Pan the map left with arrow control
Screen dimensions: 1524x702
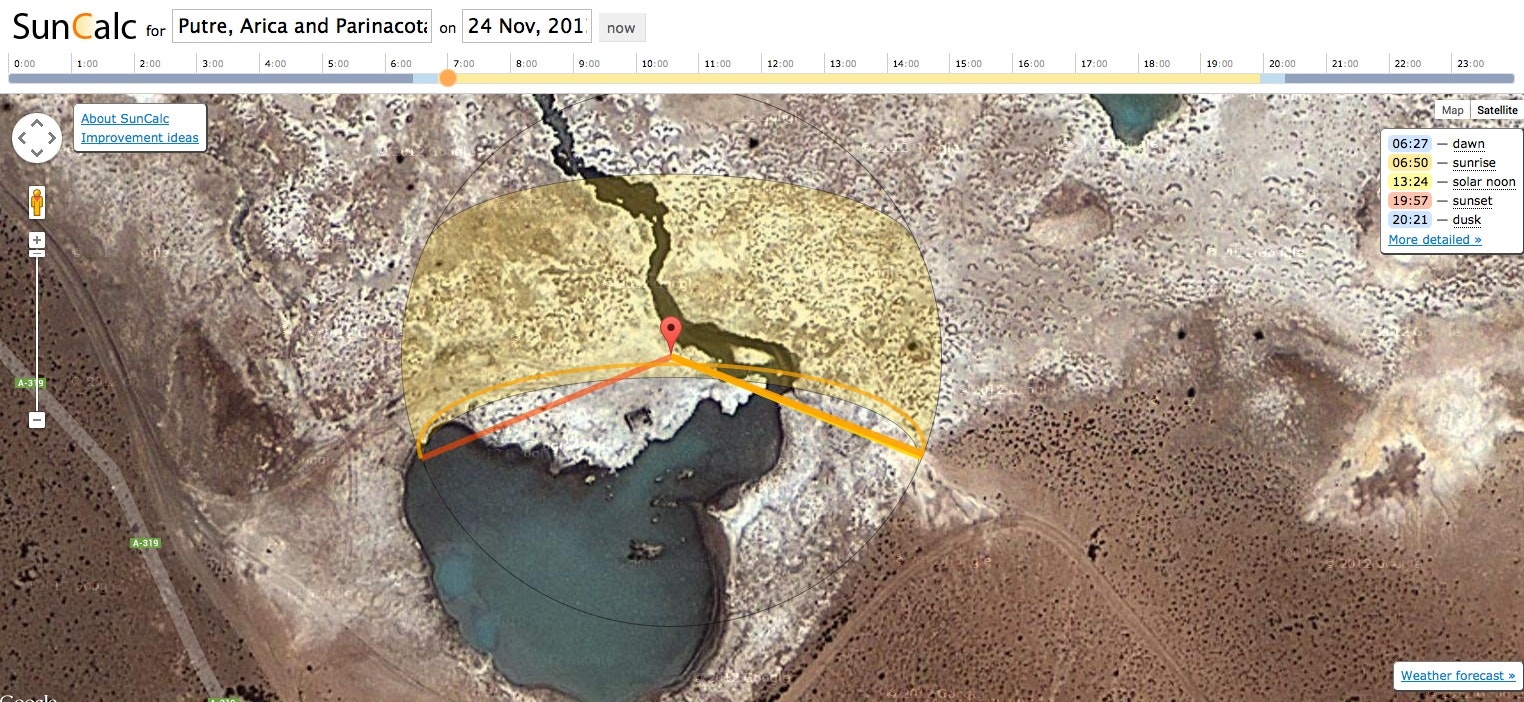coord(22,138)
